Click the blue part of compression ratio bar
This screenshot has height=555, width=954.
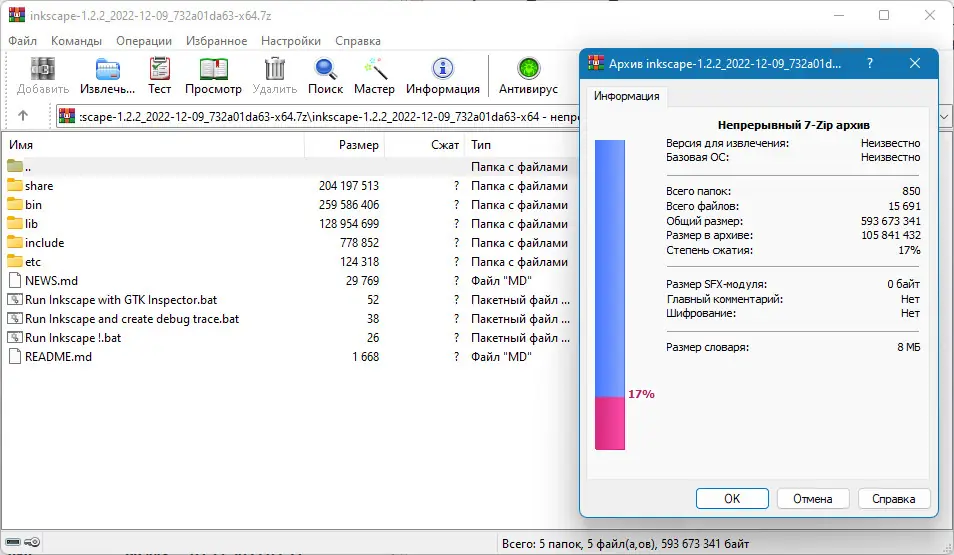[x=610, y=268]
